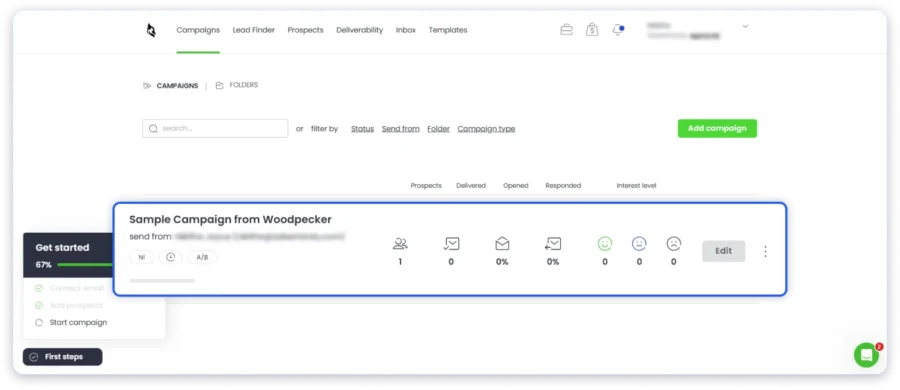
Task: Open the Templates tab
Action: point(448,30)
